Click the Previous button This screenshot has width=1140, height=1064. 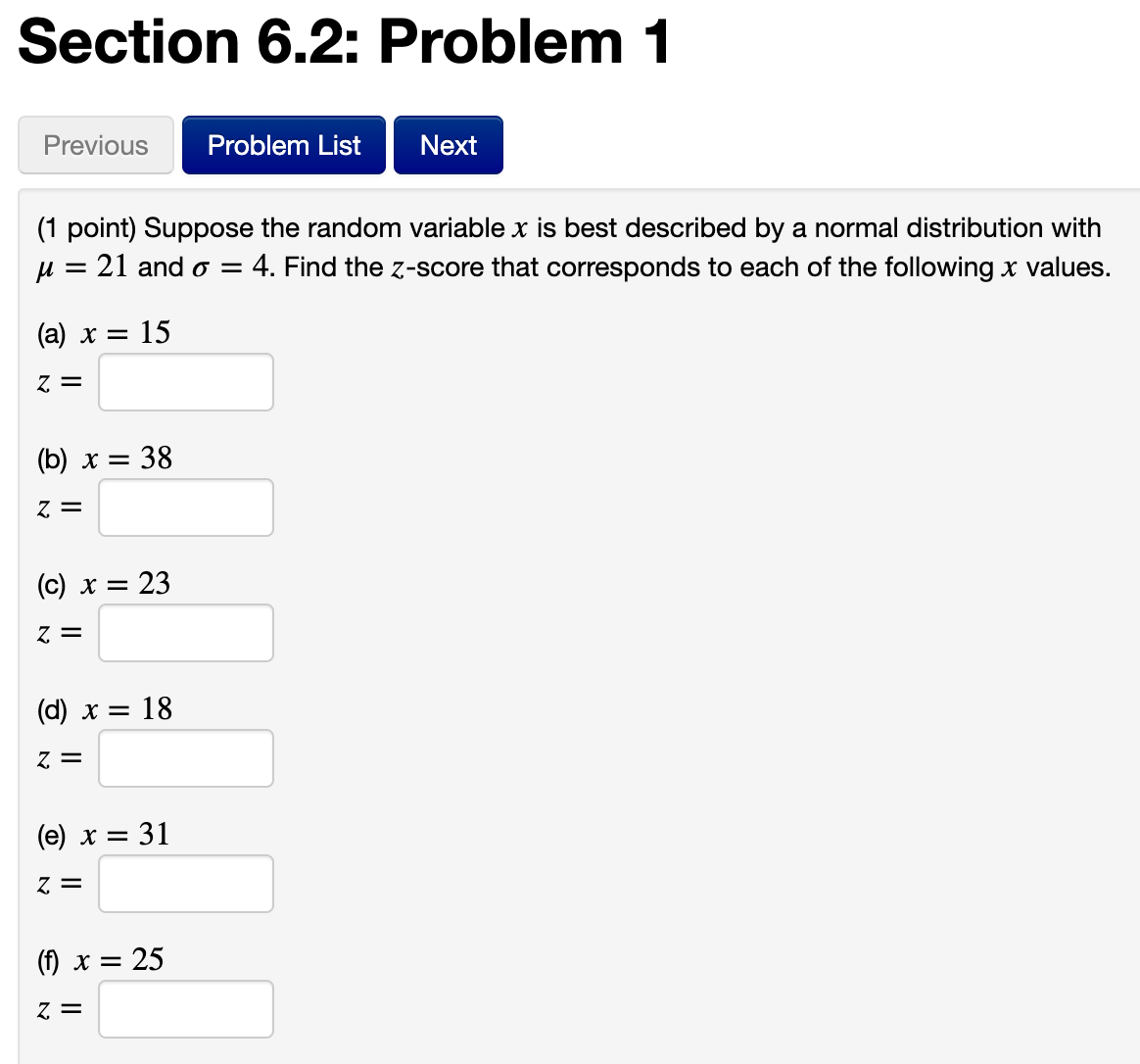pos(95,144)
